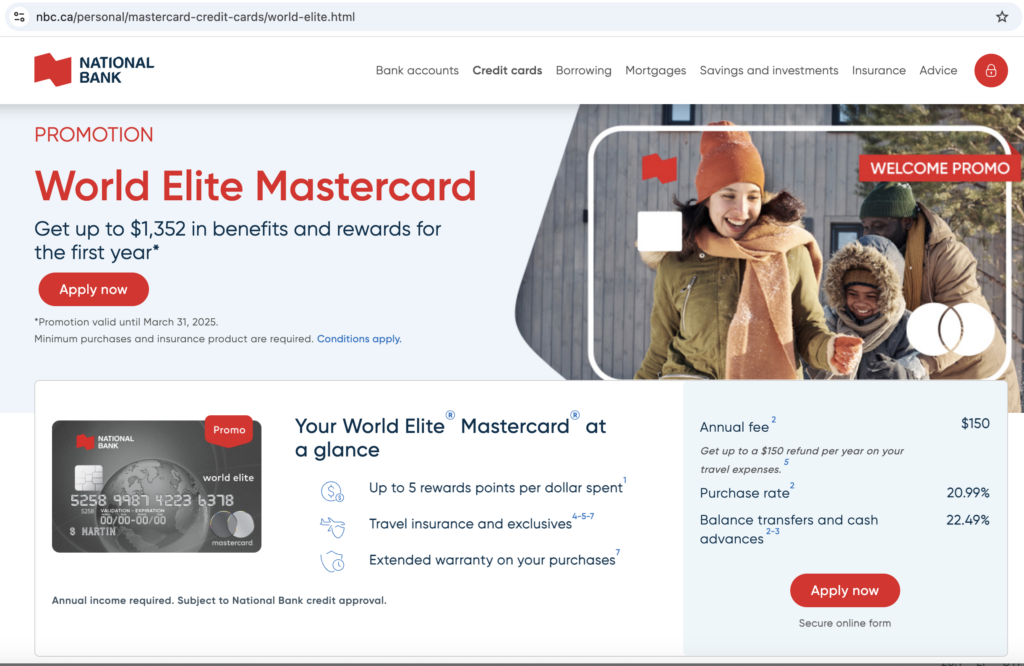The image size is (1024, 666).
Task: Click footnote 2 beside Annual fee
Action: pos(773,420)
